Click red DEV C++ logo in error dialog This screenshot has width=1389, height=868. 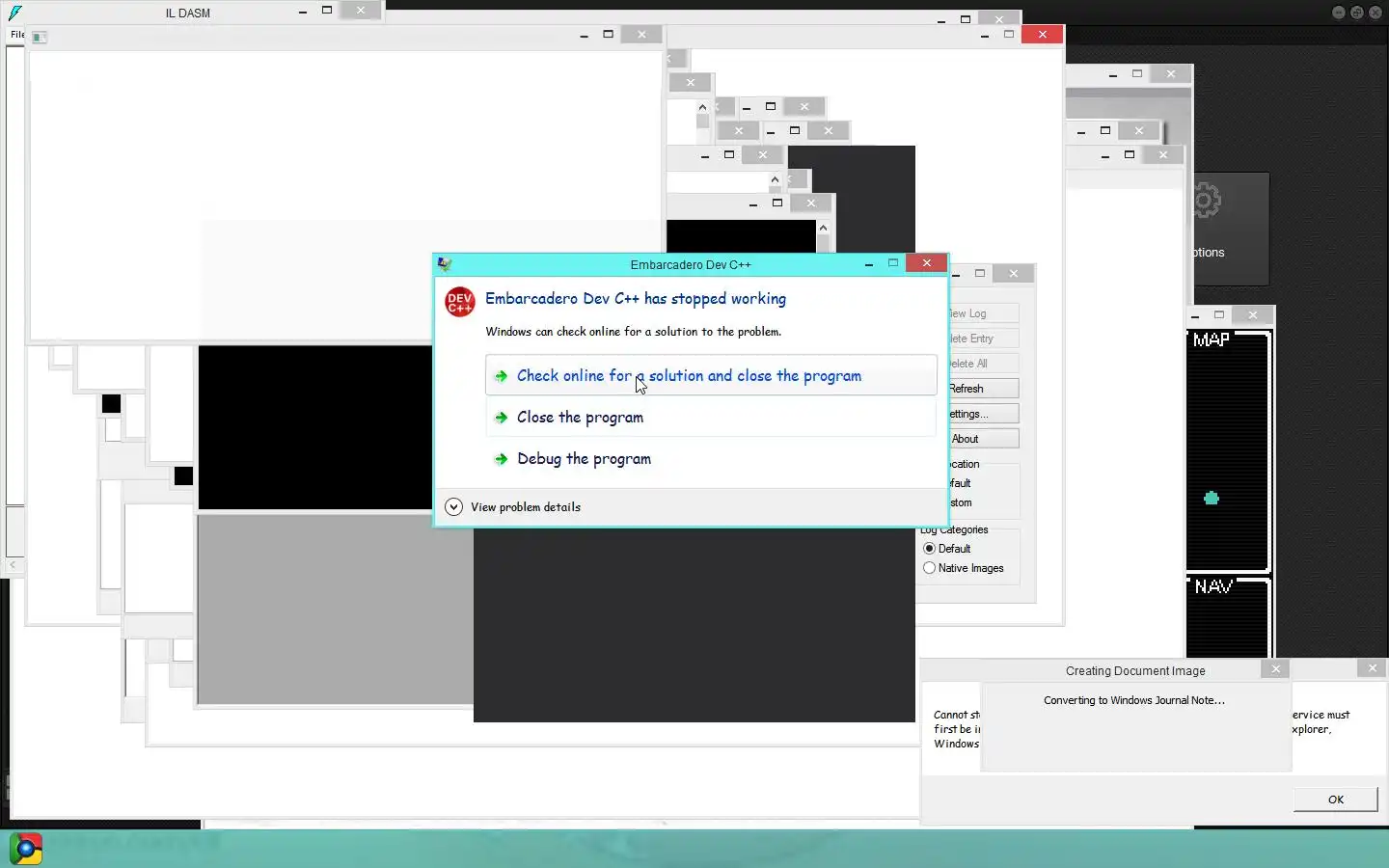click(x=460, y=302)
